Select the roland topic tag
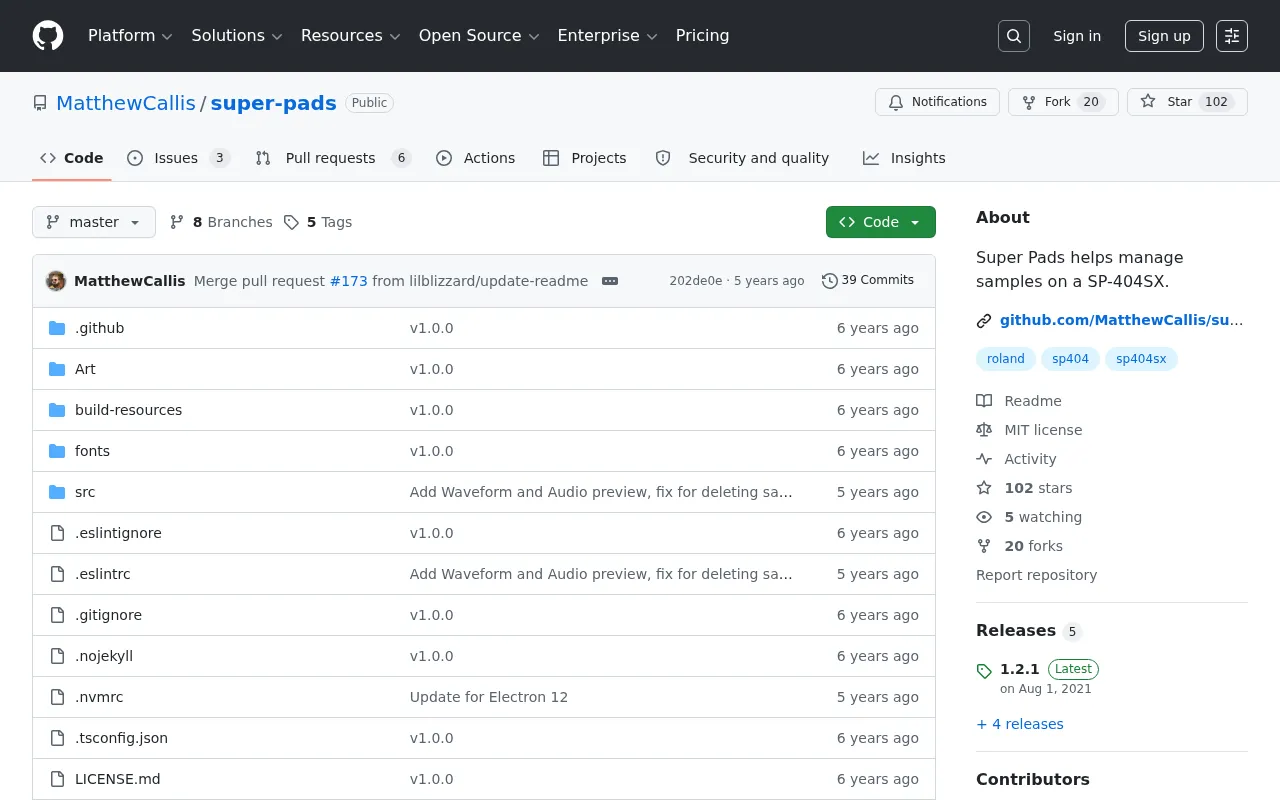 coord(1005,359)
